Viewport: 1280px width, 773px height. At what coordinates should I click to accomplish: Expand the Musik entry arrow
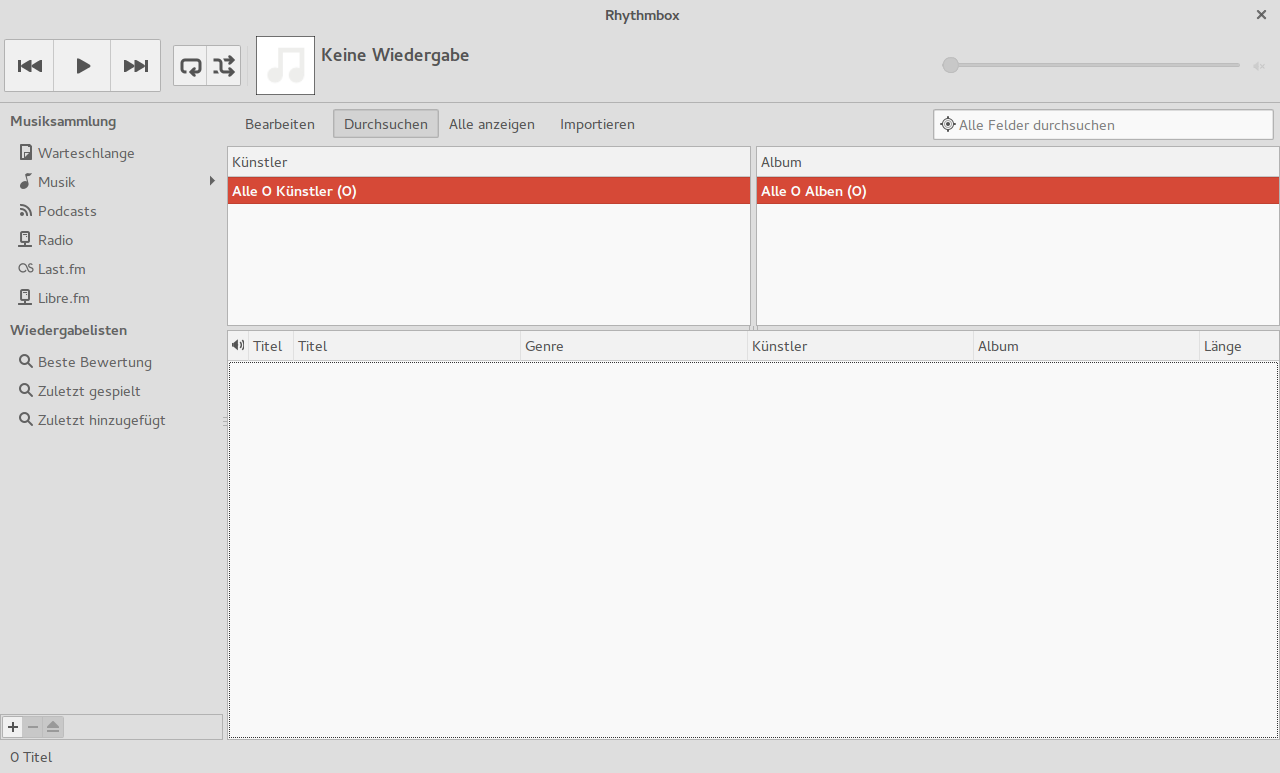212,181
